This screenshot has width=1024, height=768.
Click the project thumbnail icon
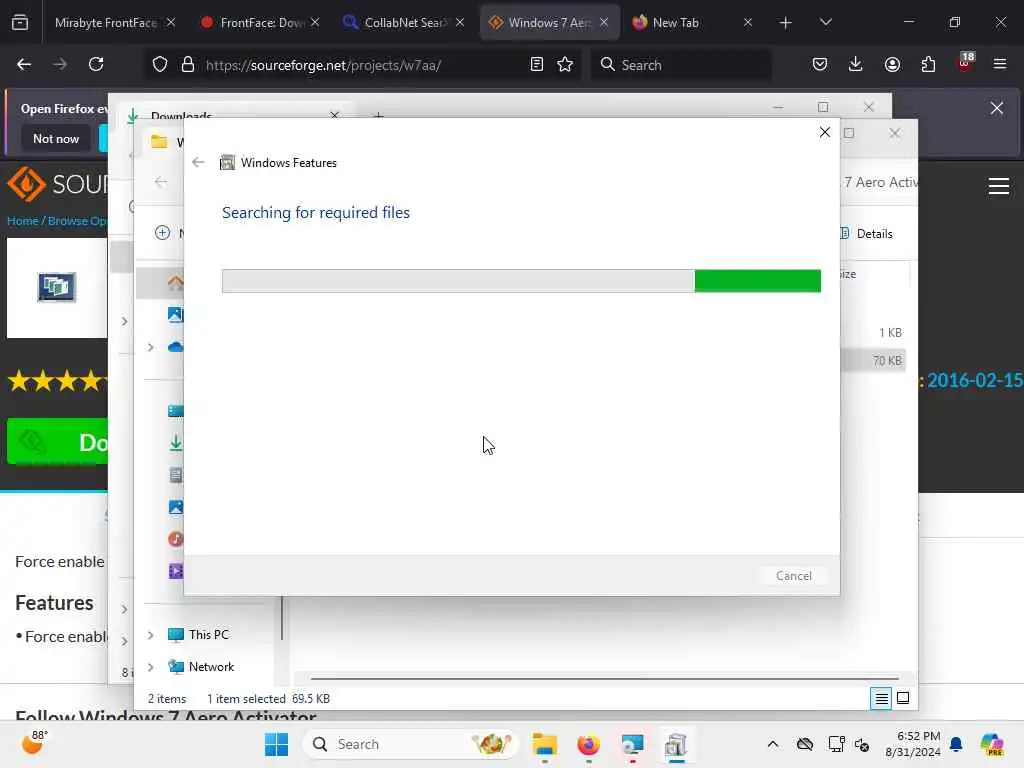click(57, 287)
